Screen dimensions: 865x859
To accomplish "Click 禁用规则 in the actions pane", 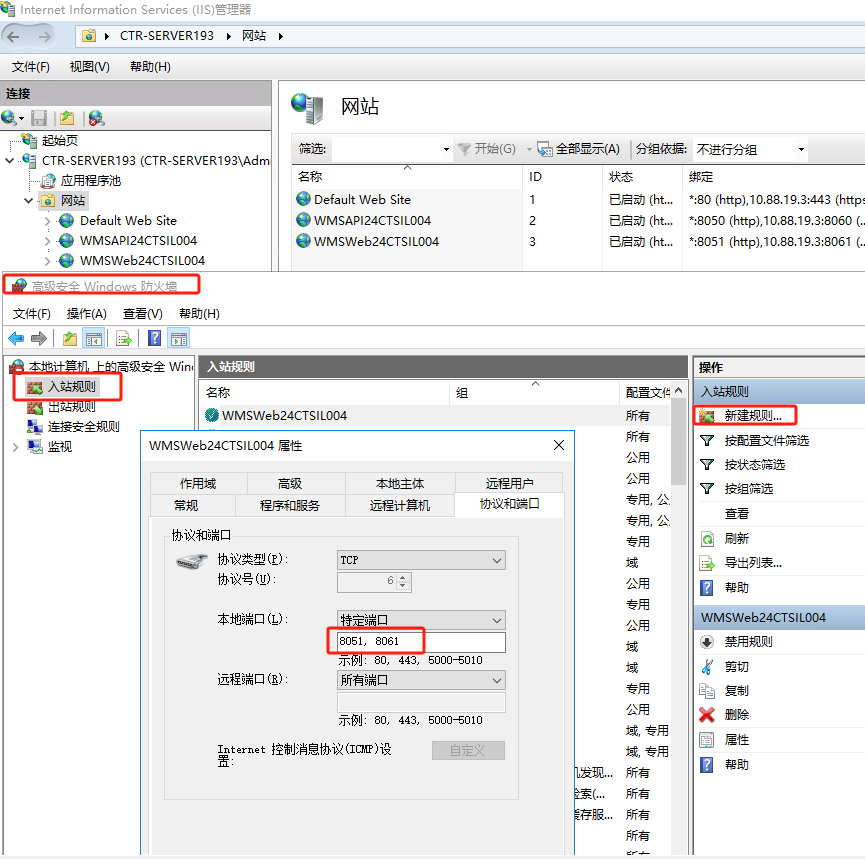I will (748, 642).
